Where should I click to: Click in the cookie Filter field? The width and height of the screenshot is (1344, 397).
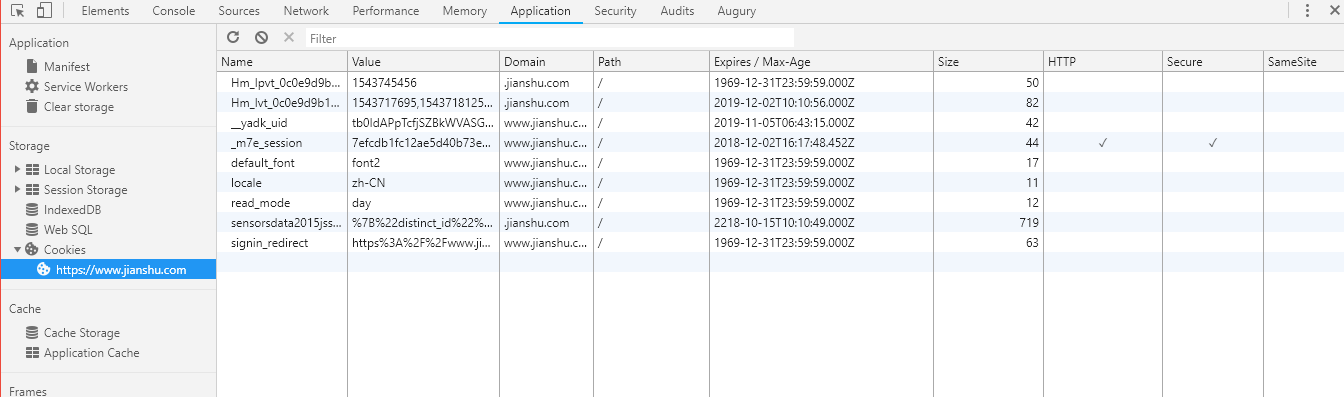coord(550,38)
